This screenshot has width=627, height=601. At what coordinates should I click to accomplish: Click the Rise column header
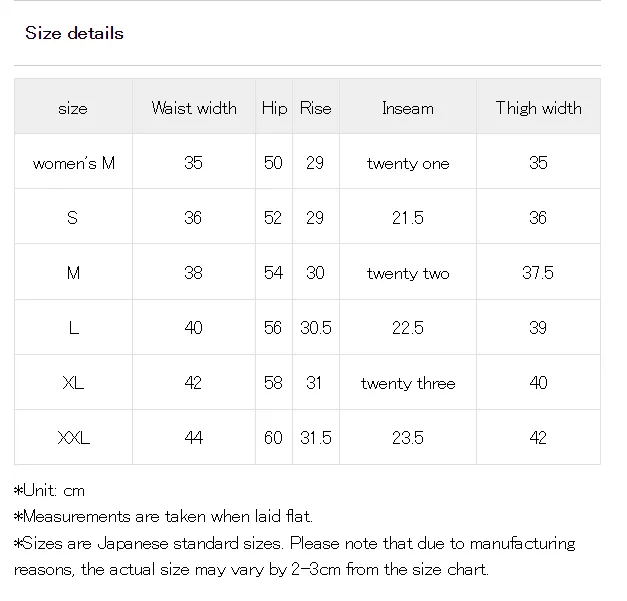pyautogui.click(x=315, y=108)
